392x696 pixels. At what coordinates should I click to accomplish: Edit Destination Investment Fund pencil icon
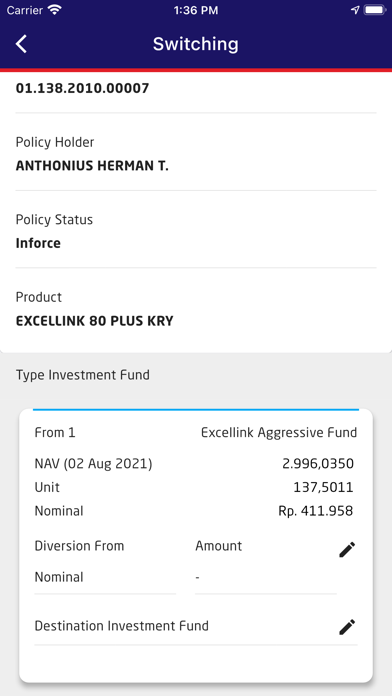pos(347,627)
